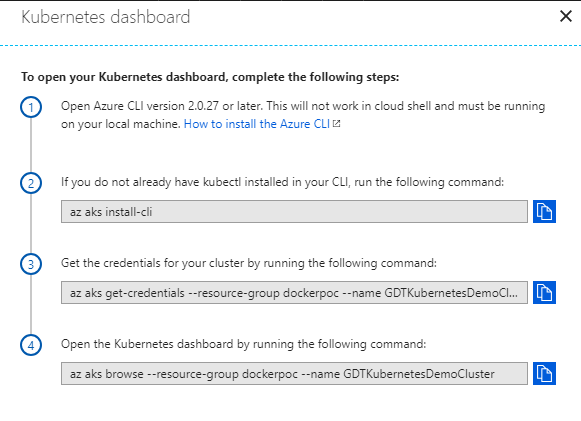Copy the az aks get-credentials command
This screenshot has height=421, width=581.
tap(544, 292)
